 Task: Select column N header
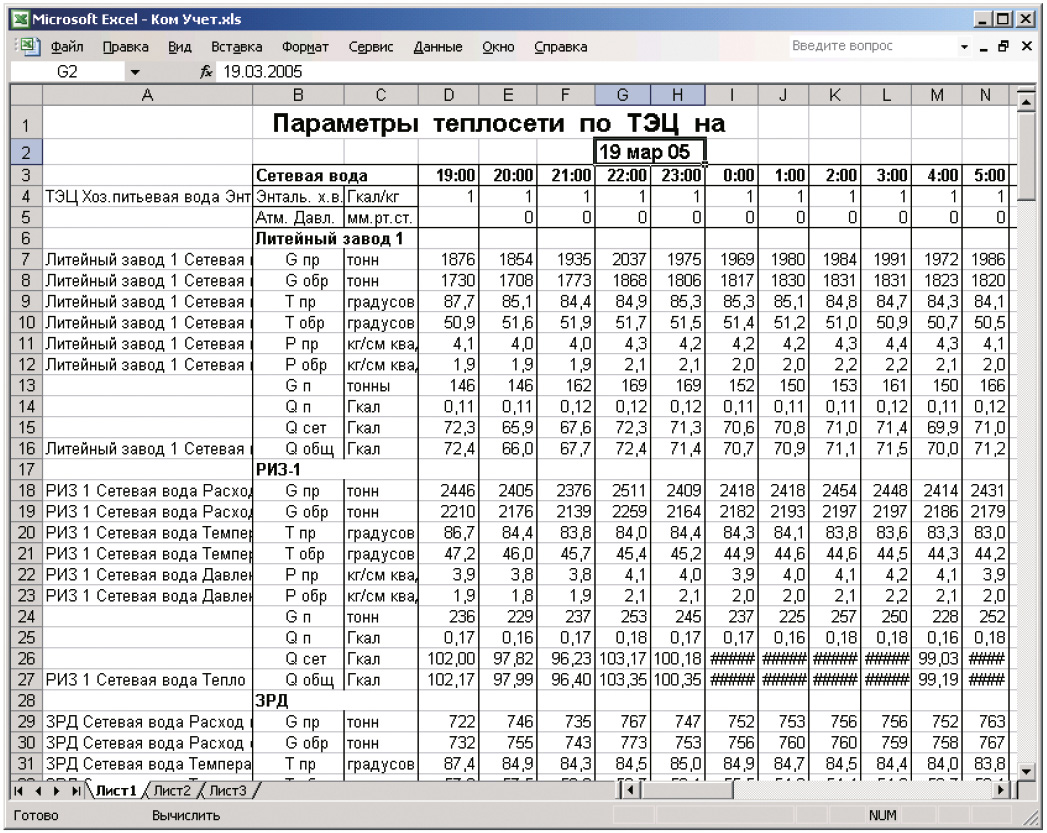coord(986,95)
